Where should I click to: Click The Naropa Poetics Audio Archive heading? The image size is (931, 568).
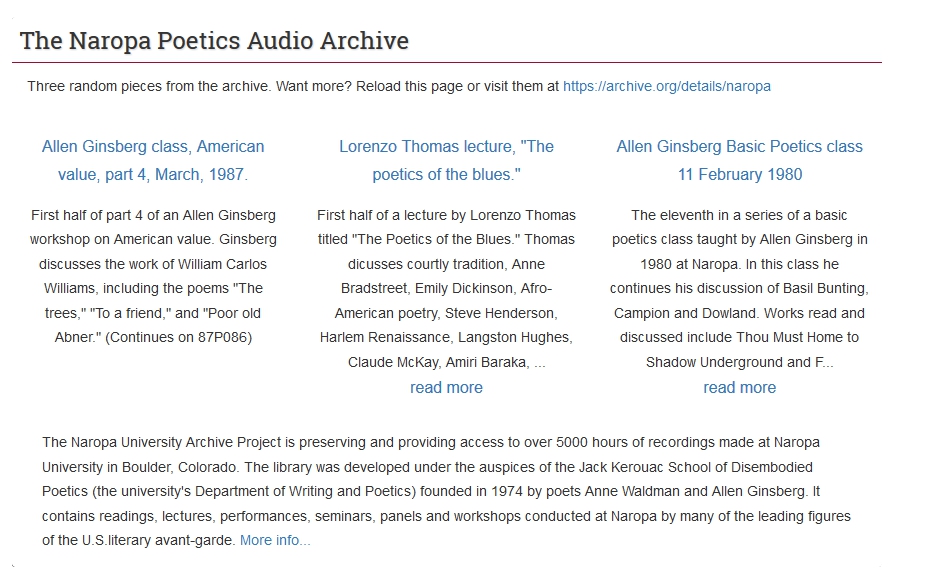(x=214, y=41)
